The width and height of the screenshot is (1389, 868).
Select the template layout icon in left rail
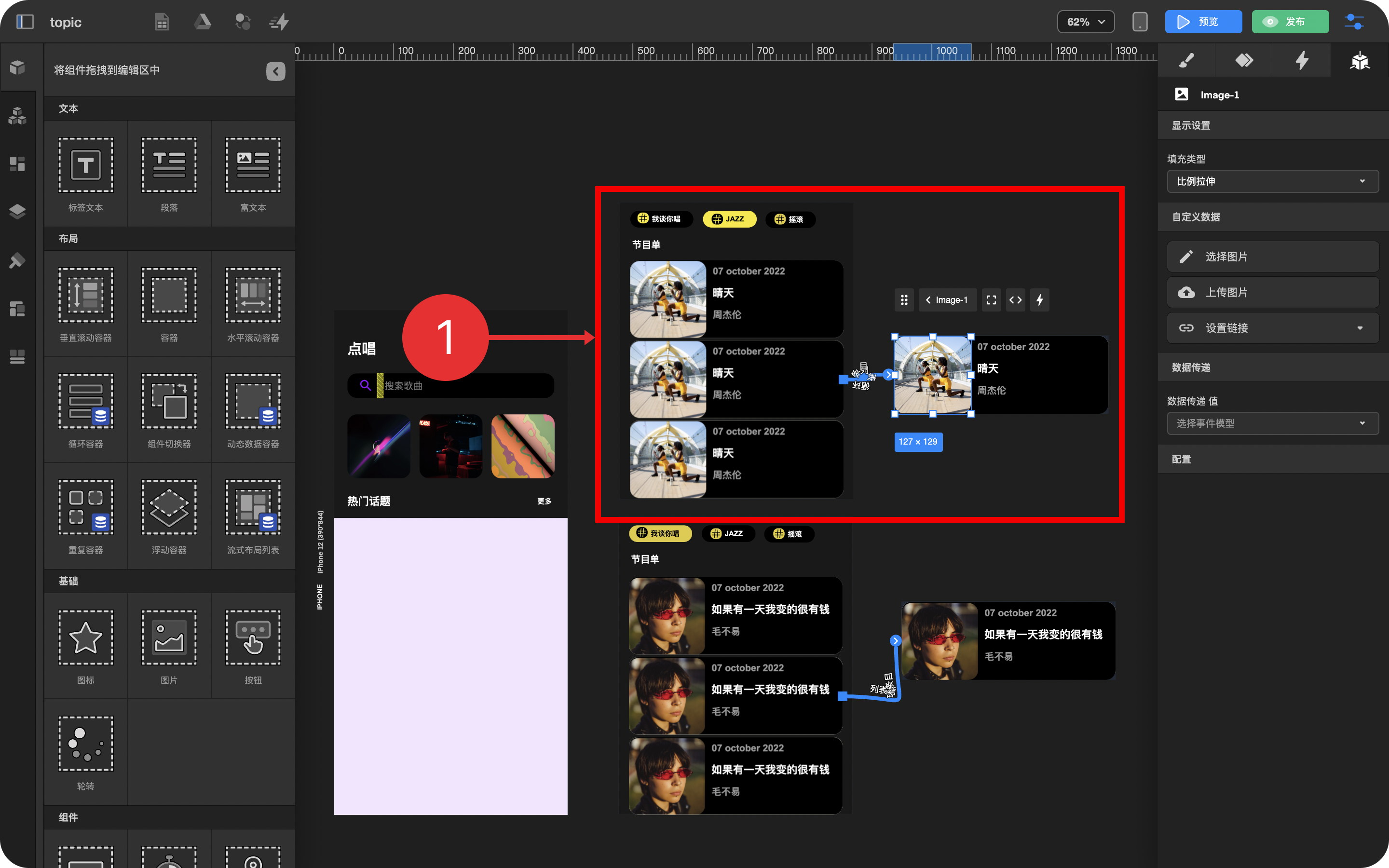click(17, 309)
